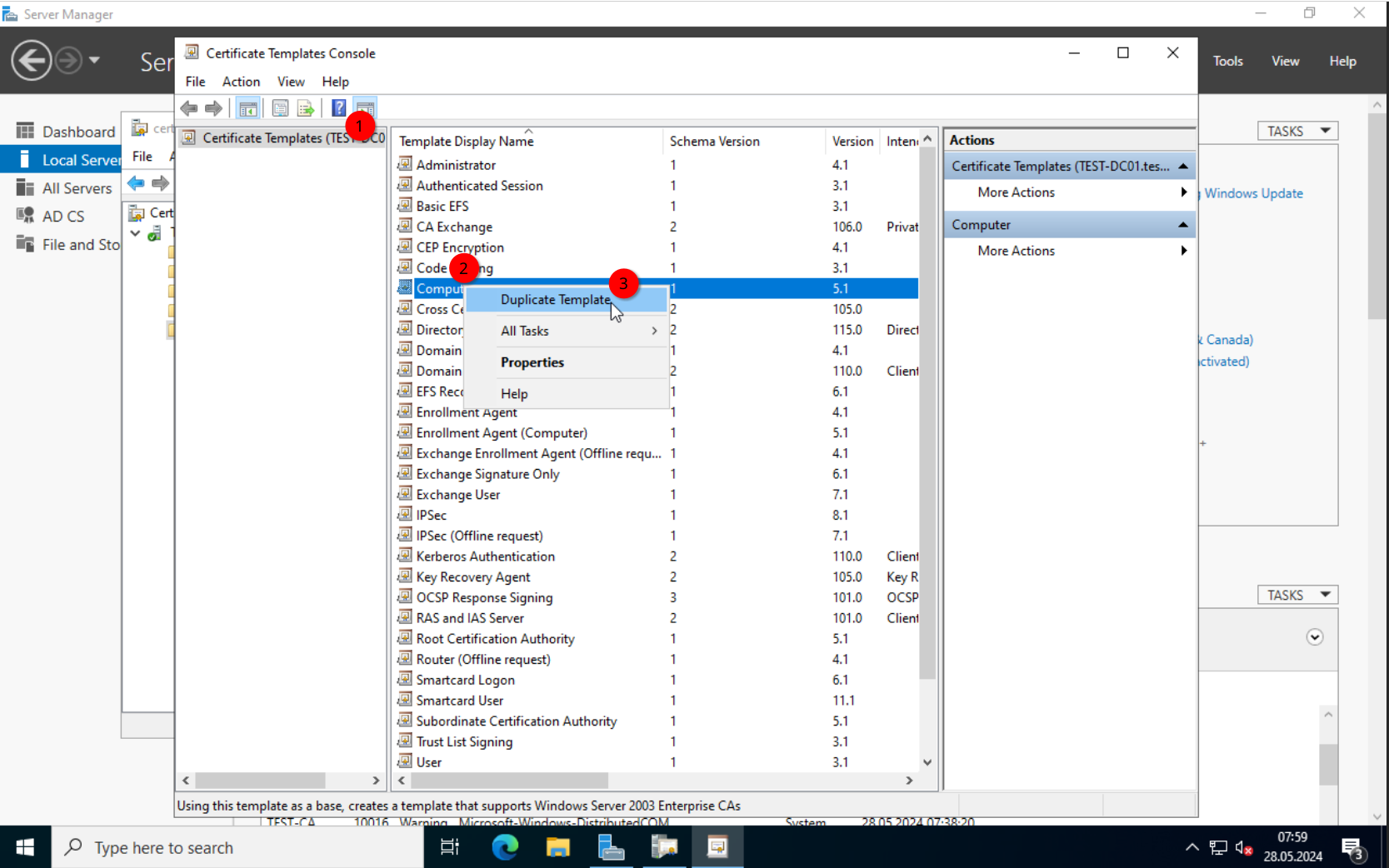Choose Help from the context menu

[x=566, y=393]
